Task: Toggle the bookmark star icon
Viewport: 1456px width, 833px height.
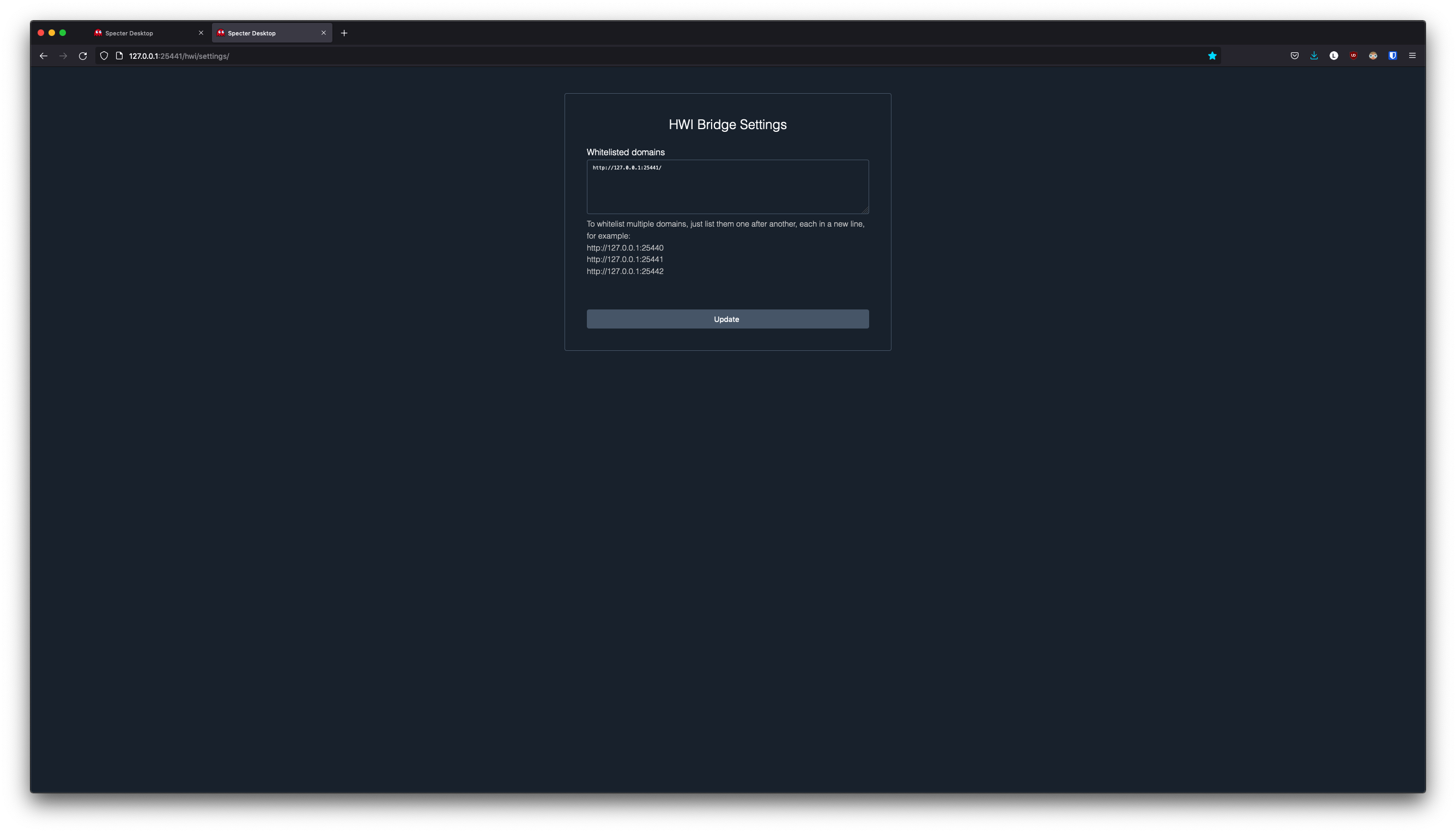Action: [x=1212, y=56]
